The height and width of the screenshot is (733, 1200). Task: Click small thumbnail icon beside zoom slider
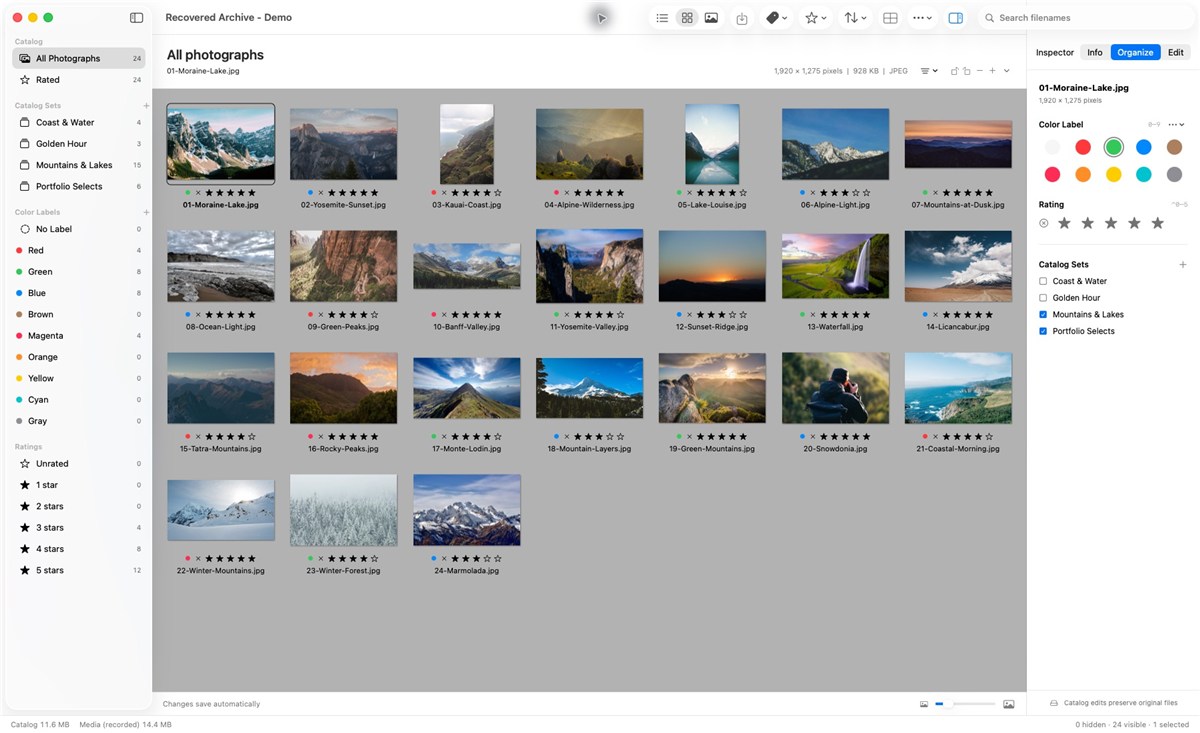tap(924, 704)
